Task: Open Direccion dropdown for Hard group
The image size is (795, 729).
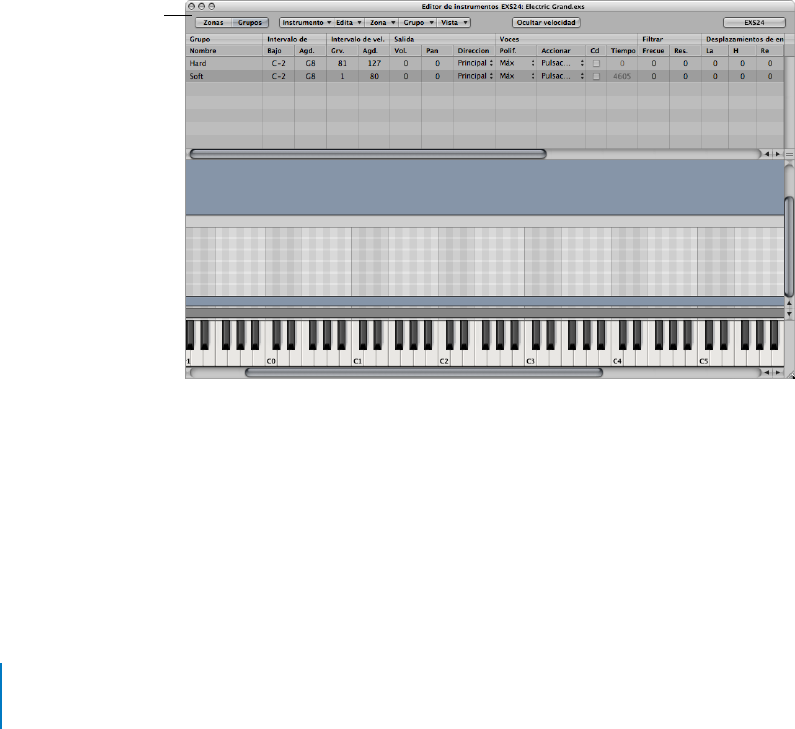Action: tap(475, 63)
